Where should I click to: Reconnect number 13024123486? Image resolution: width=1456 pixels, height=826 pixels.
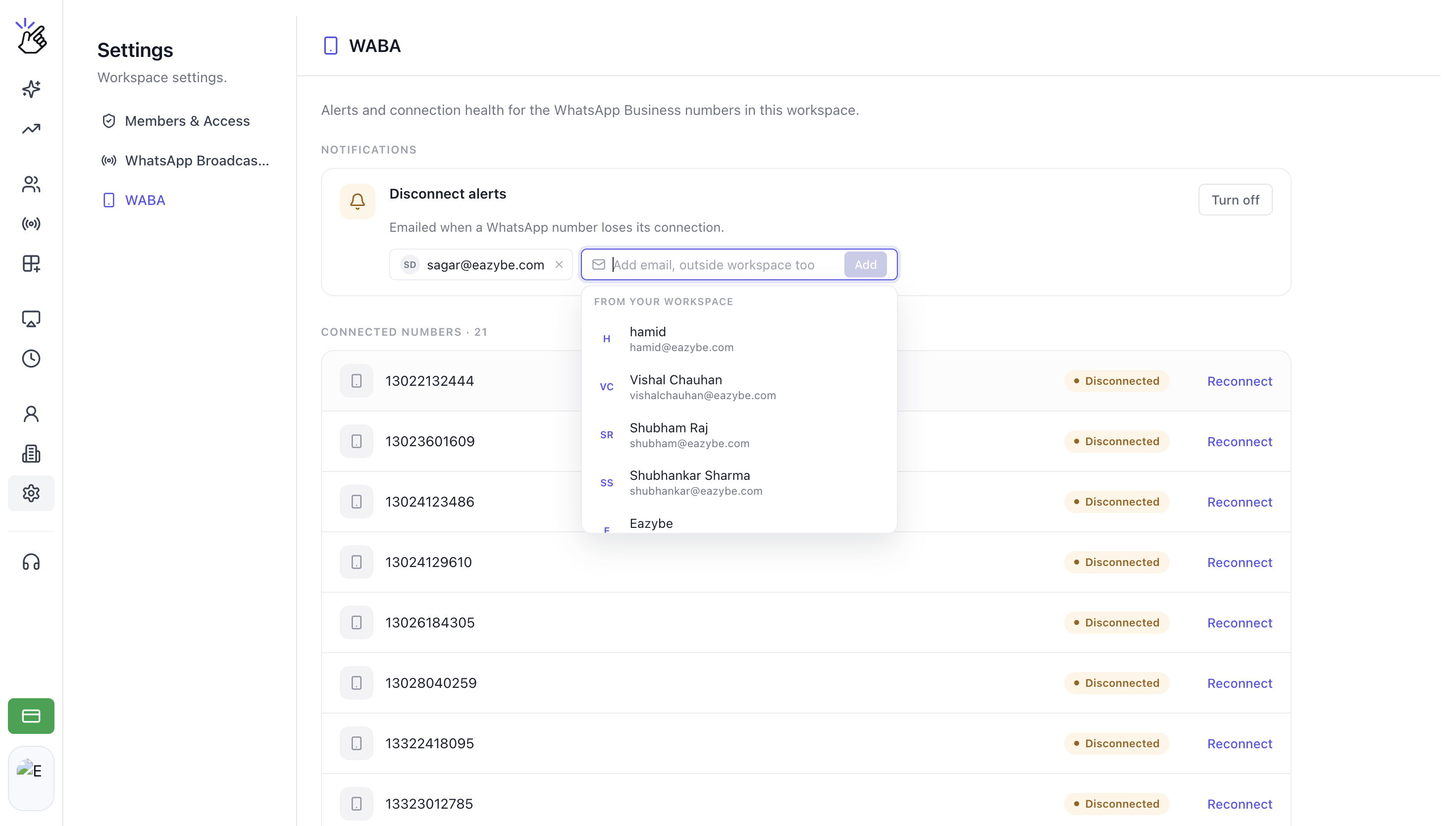1239,502
